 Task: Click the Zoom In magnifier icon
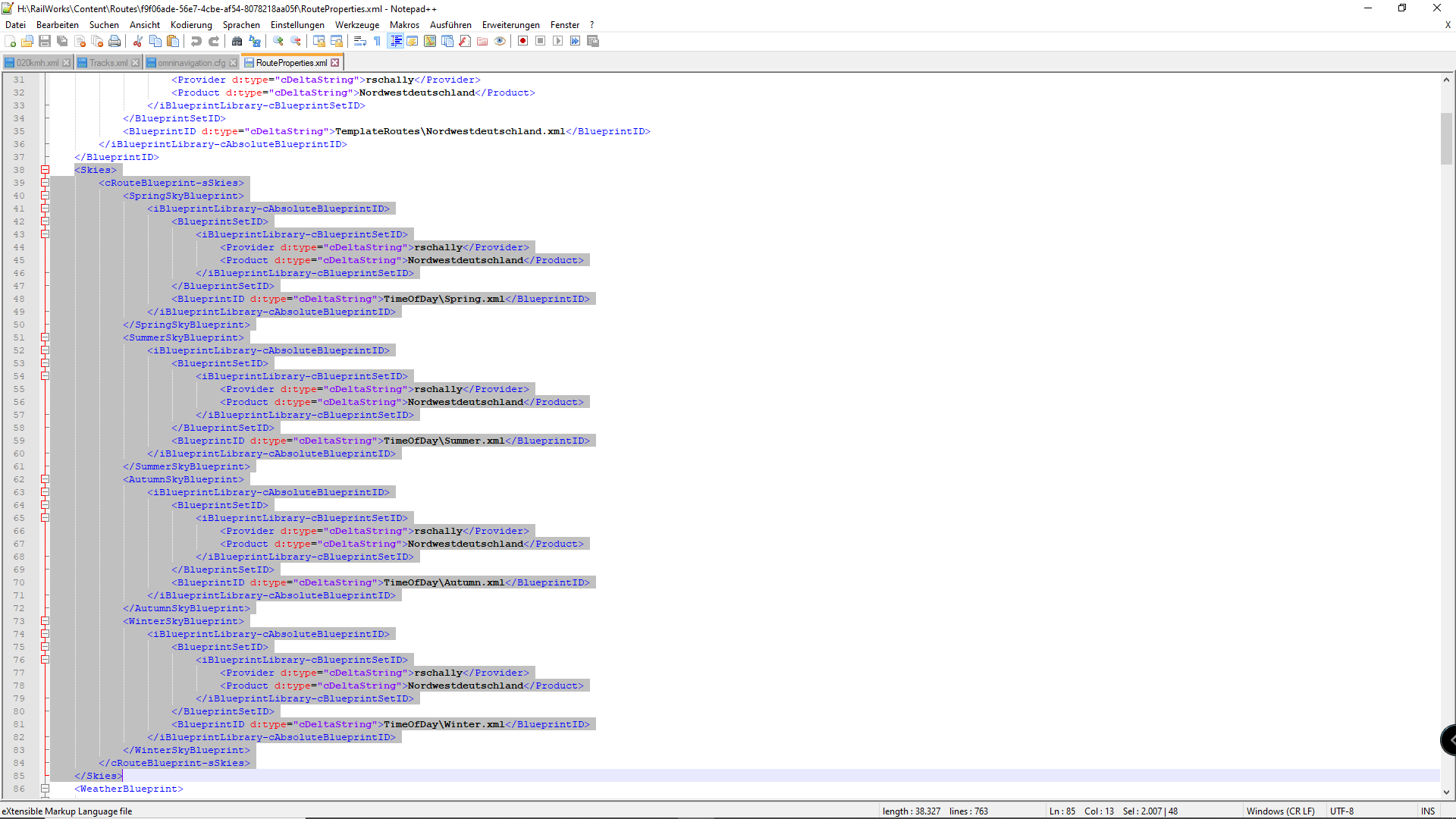pyautogui.click(x=278, y=41)
